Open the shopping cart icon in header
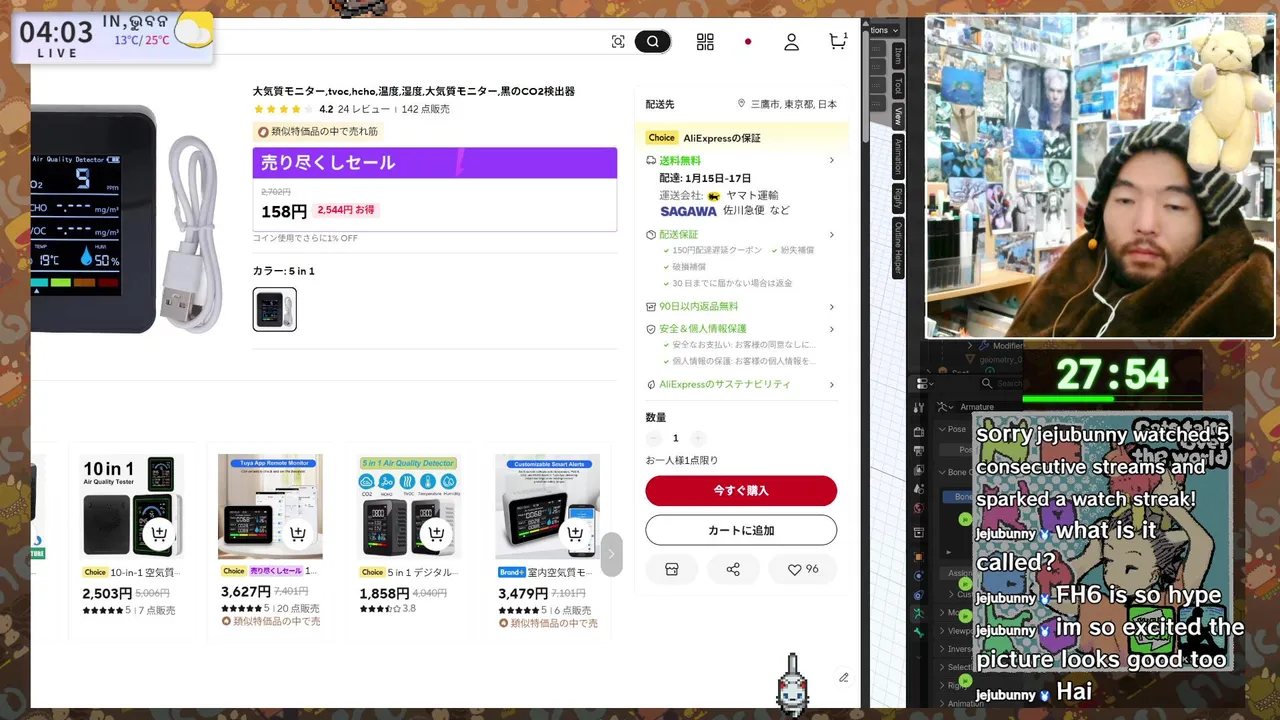Viewport: 1280px width, 720px height. coord(838,41)
